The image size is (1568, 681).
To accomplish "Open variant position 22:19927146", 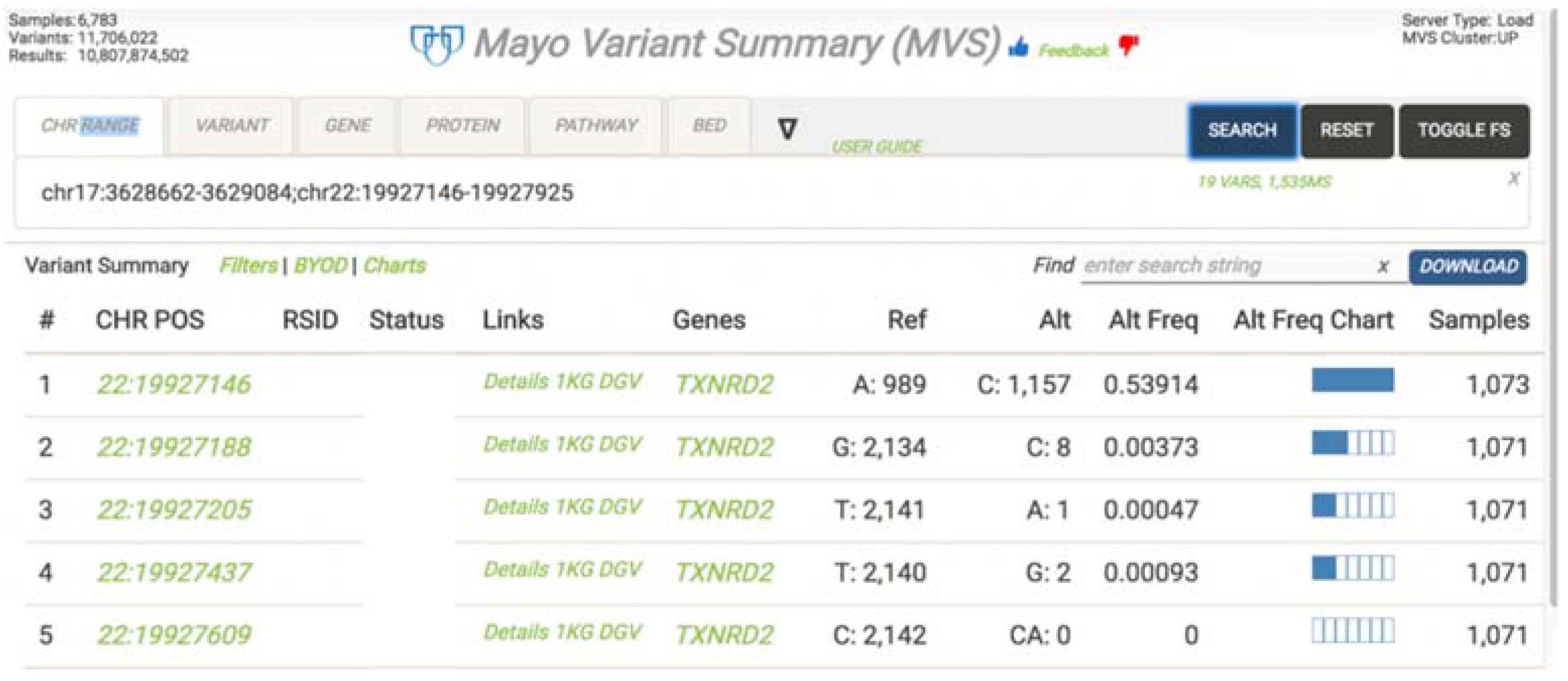I will [x=174, y=385].
